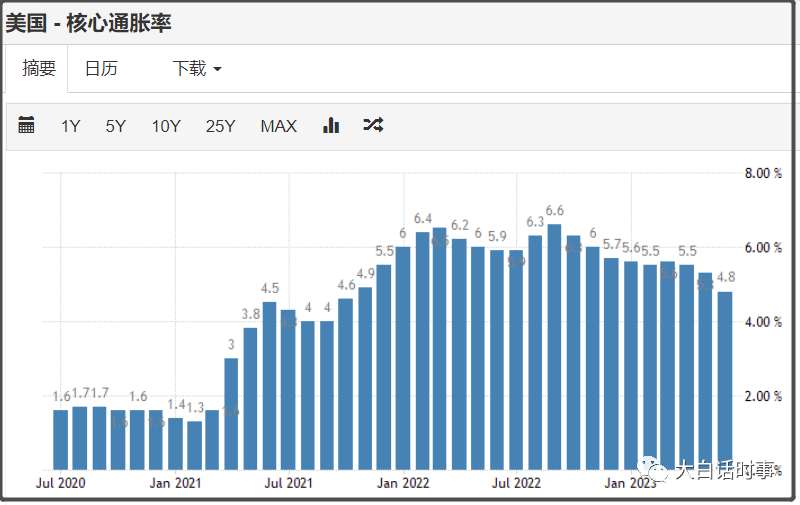The width and height of the screenshot is (800, 505).
Task: Select the 10Y time range
Action: tap(166, 126)
